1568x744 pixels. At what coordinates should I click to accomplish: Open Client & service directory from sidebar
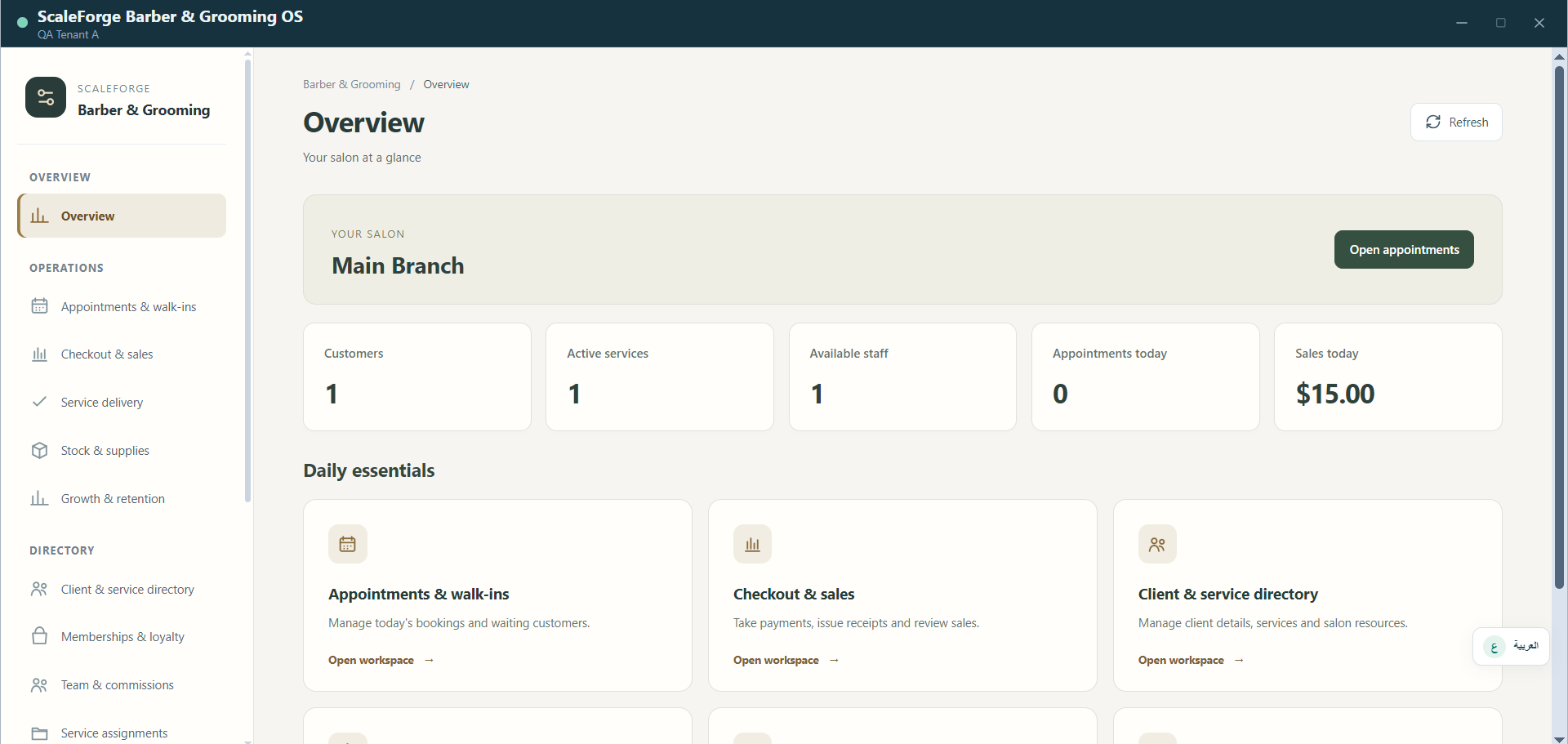[122, 589]
